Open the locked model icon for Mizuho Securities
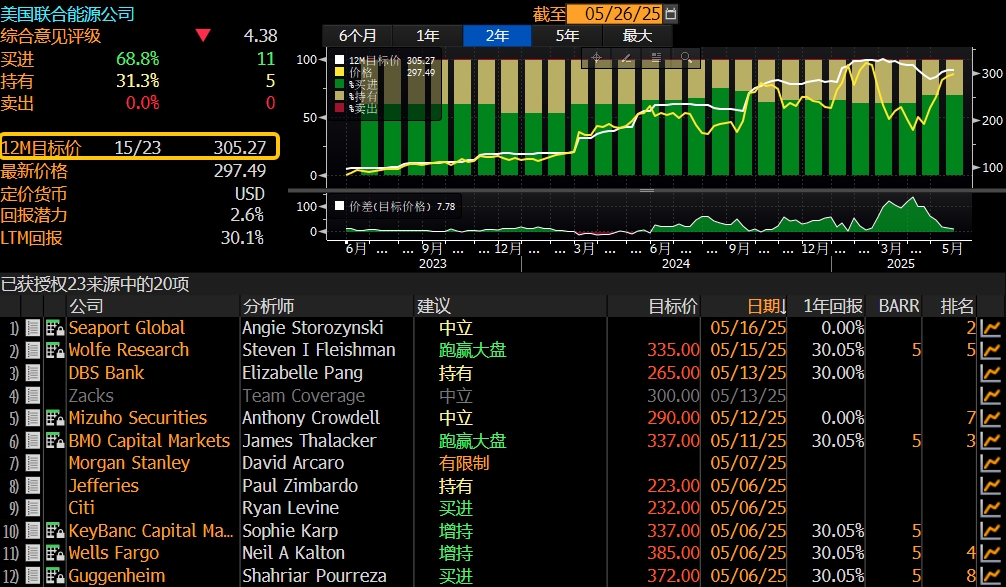 pyautogui.click(x=55, y=418)
